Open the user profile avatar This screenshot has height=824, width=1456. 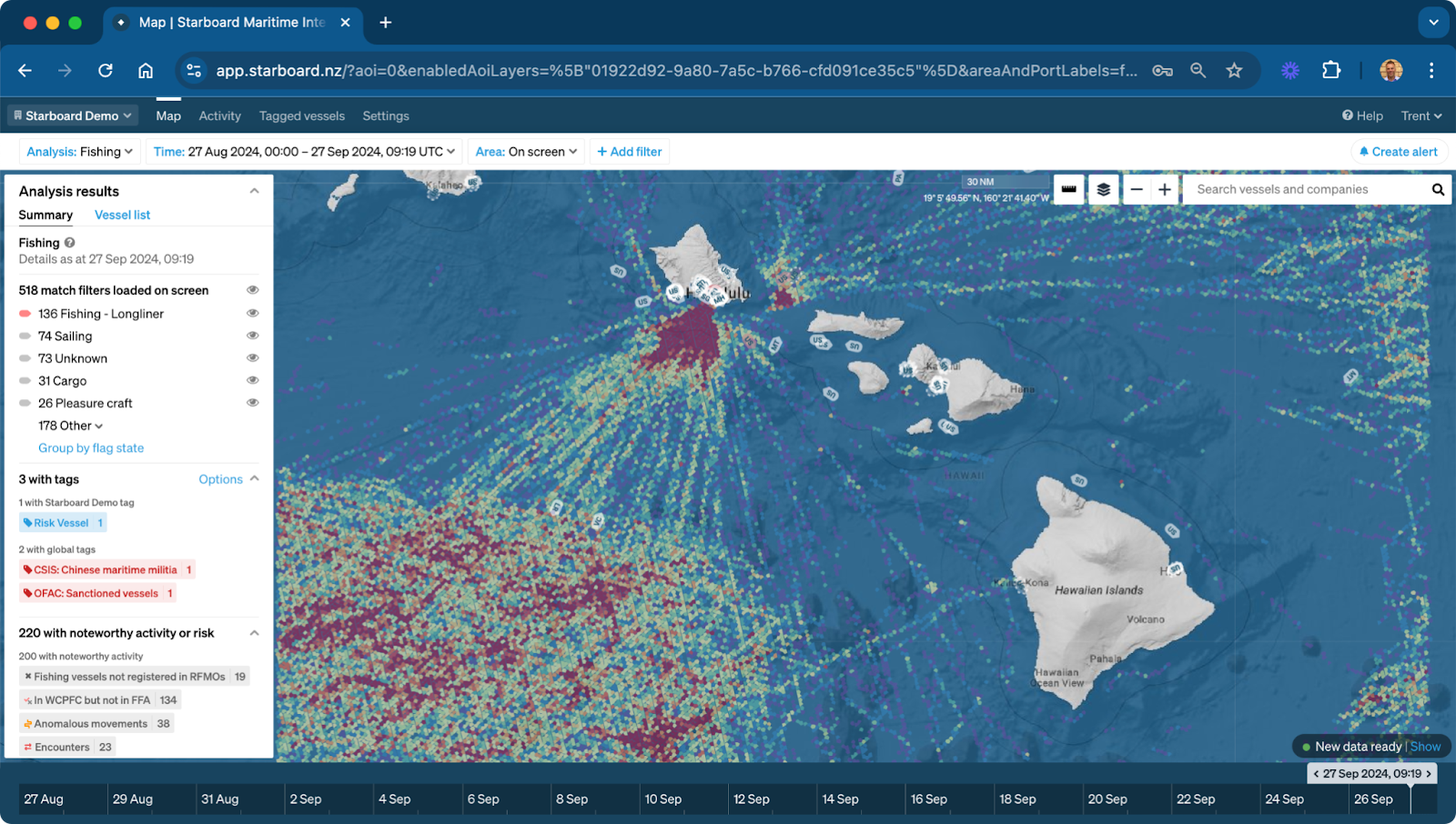[x=1390, y=70]
